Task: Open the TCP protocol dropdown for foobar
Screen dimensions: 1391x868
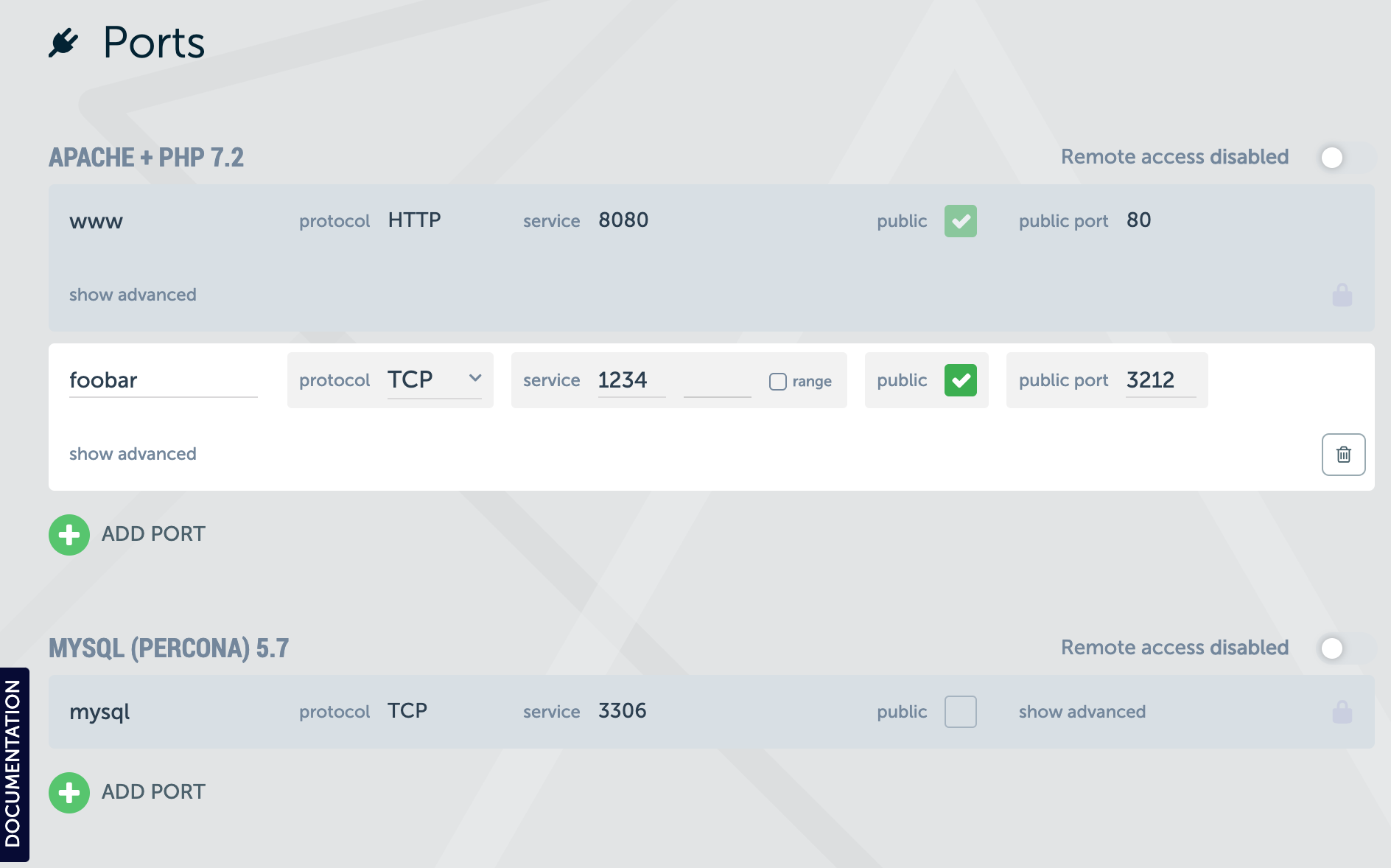Action: click(x=434, y=379)
